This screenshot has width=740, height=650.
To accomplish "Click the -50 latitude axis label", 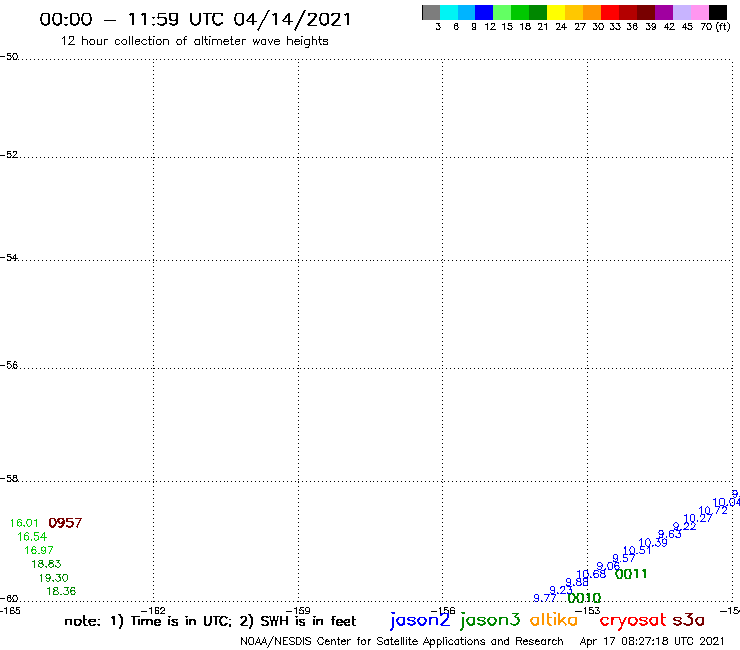I will tap(9, 57).
